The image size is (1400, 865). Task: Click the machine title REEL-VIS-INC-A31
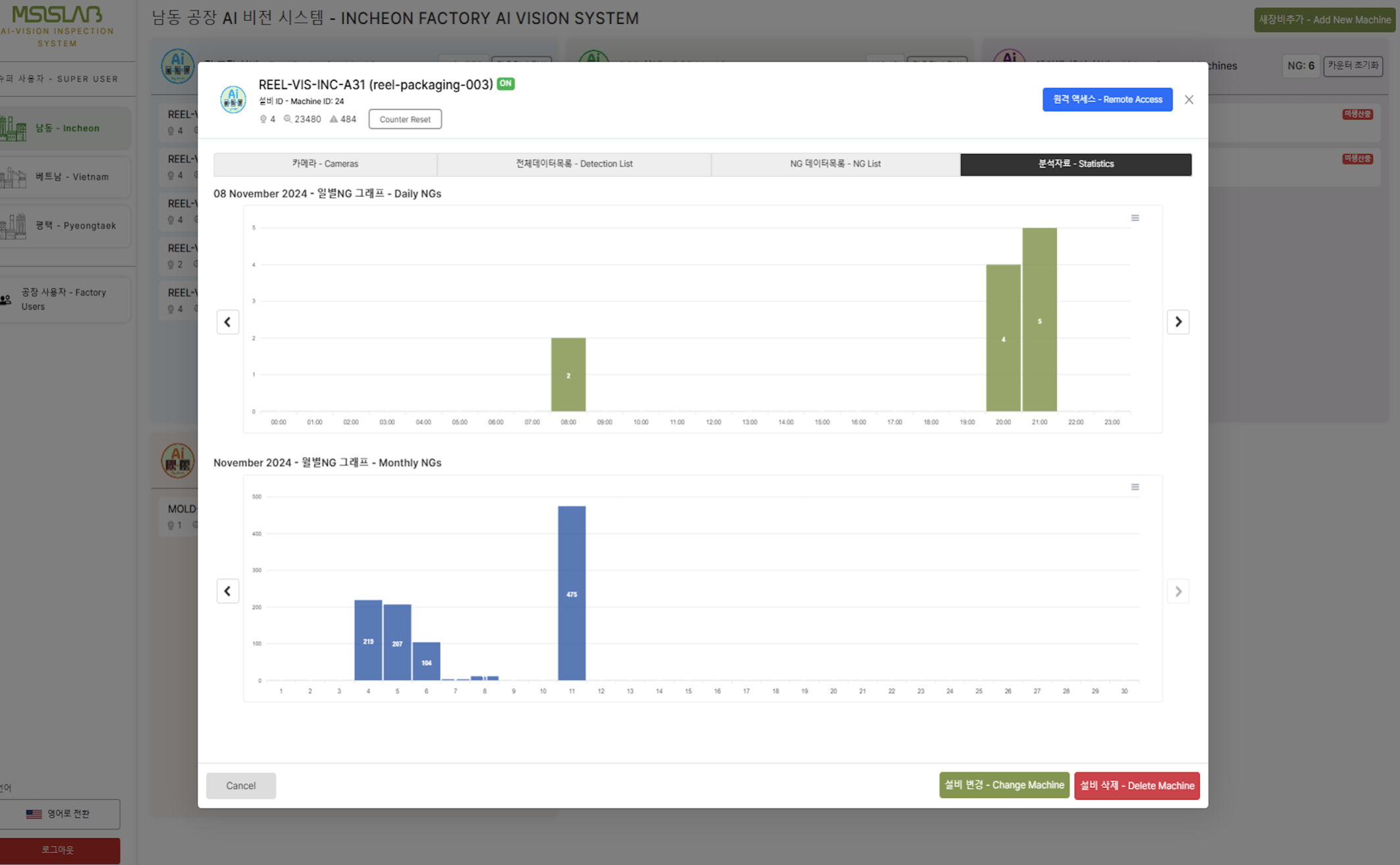pyautogui.click(x=375, y=84)
